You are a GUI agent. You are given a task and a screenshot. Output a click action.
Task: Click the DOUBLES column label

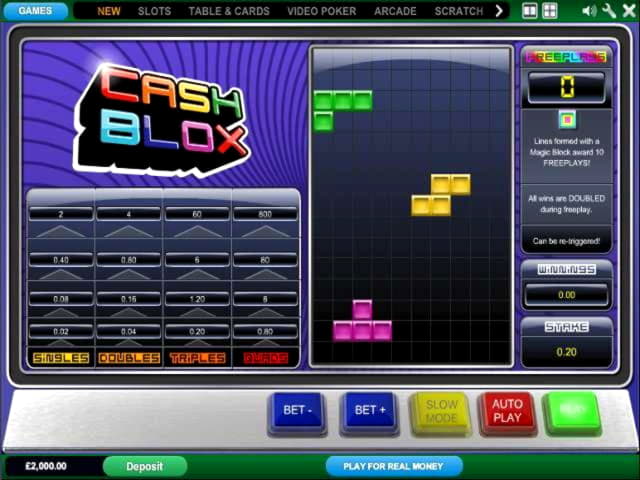click(129, 358)
